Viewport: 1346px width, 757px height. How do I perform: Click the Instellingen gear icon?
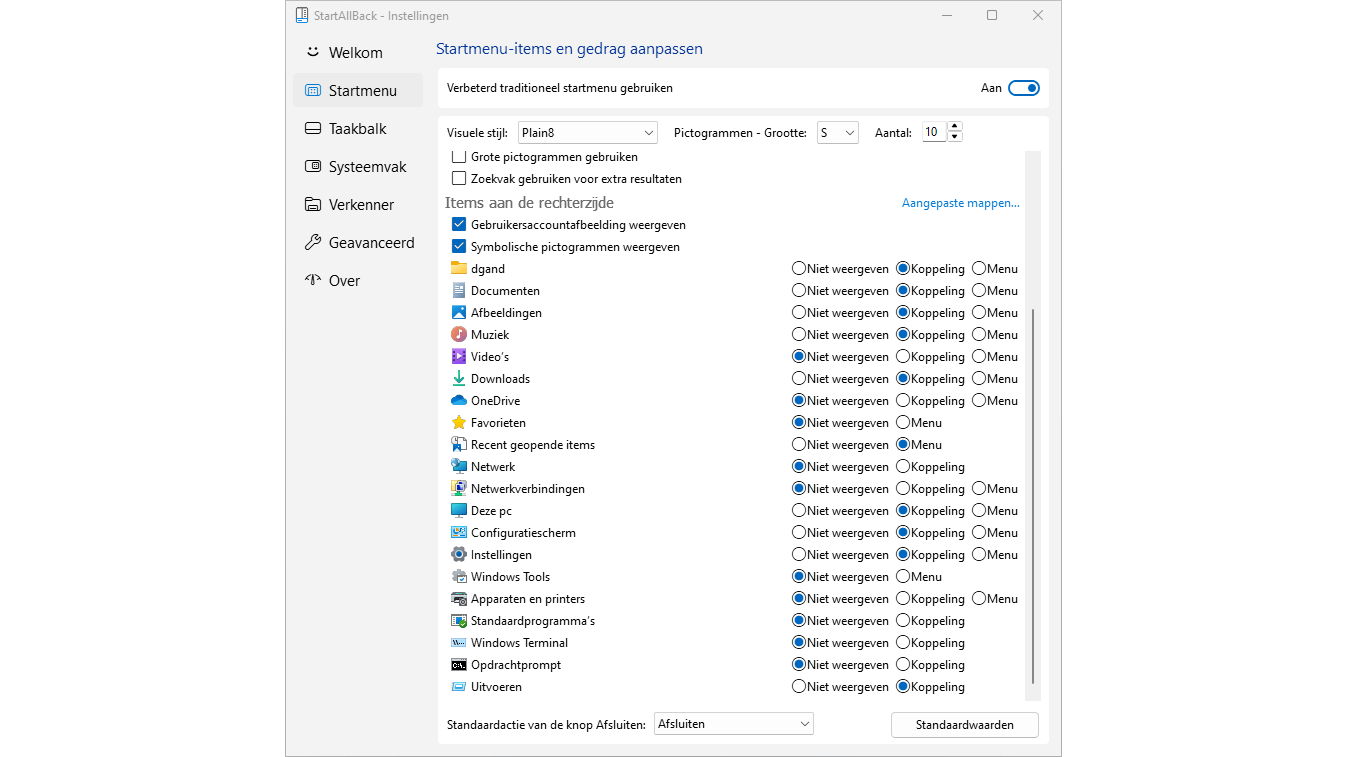(459, 555)
